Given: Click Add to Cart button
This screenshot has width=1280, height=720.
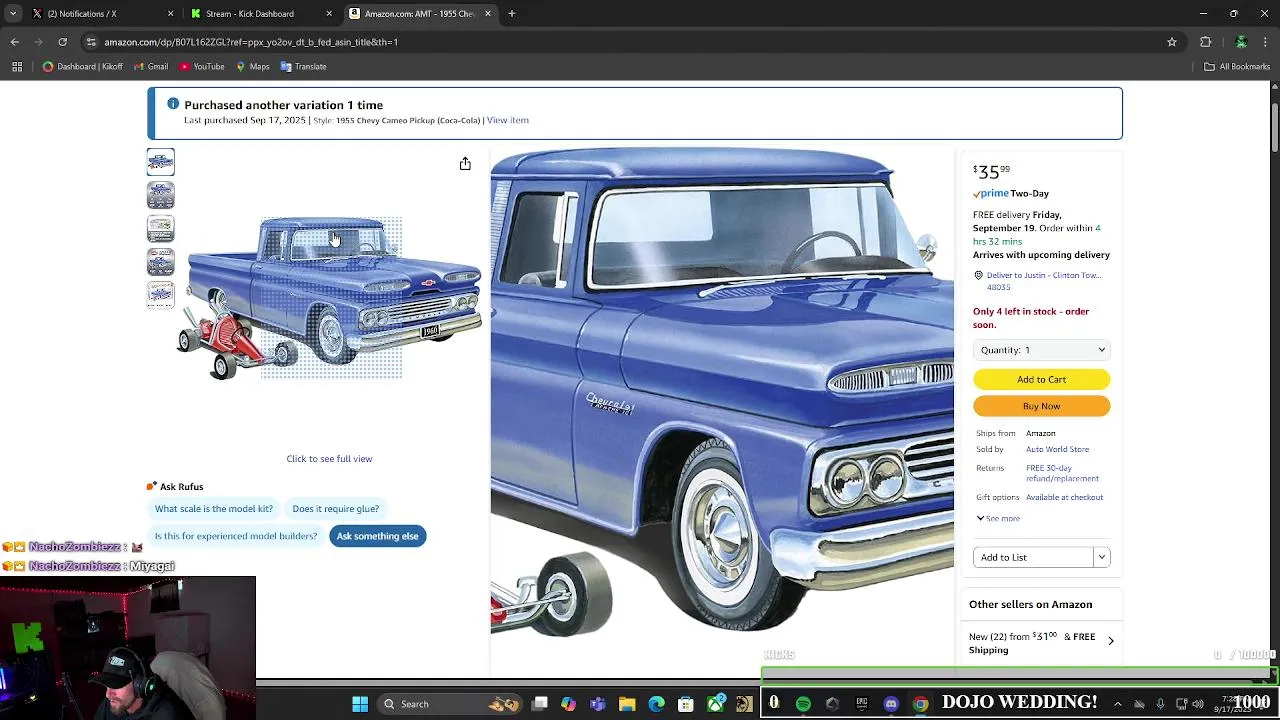Looking at the screenshot, I should [1041, 380].
